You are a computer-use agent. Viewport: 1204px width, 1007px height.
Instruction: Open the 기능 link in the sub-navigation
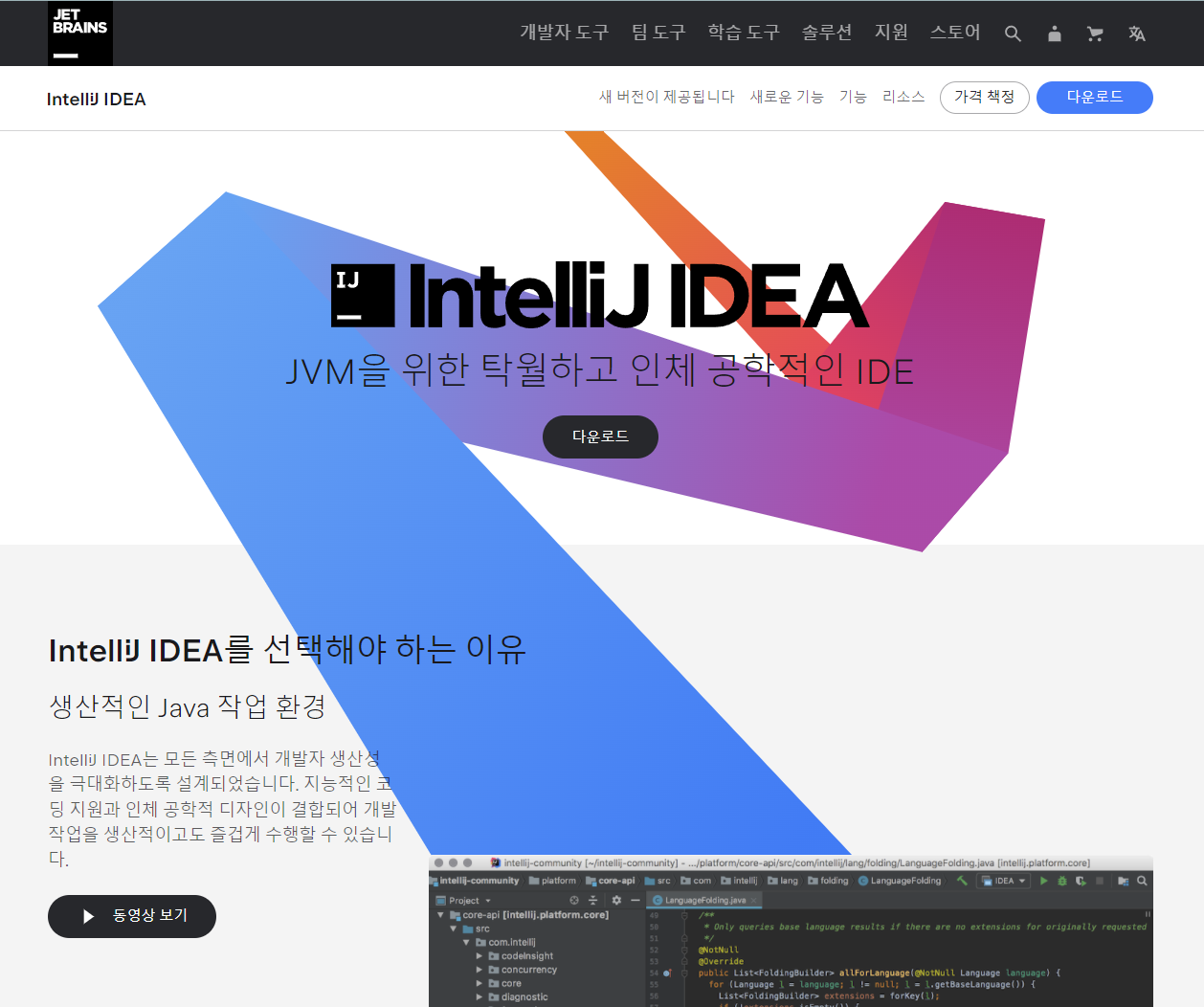click(x=853, y=97)
